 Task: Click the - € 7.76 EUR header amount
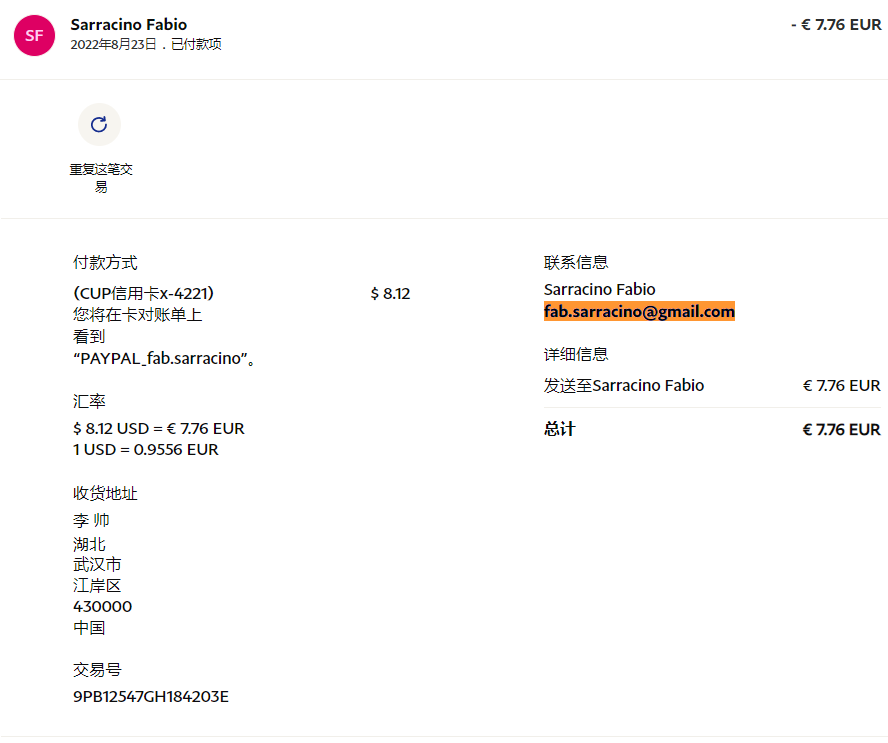(835, 24)
